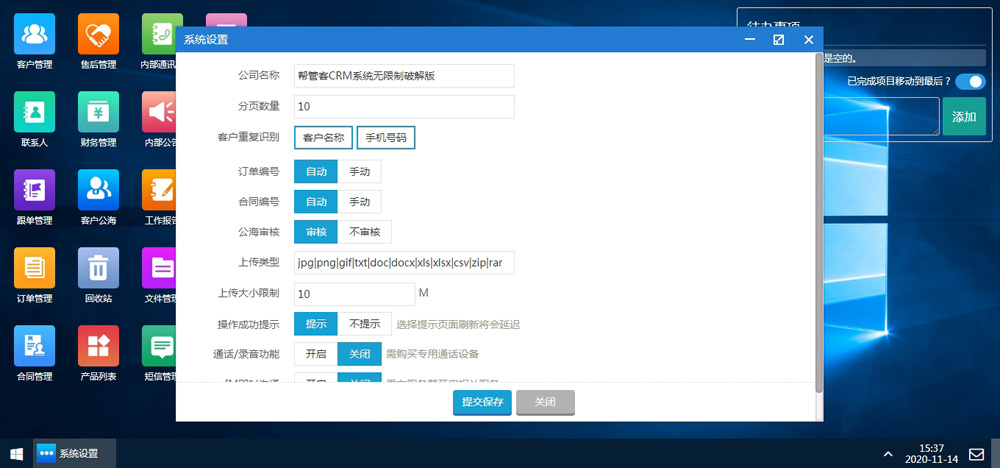Enable 通话/录音功能 with 开启
Viewport: 1000px width, 468px height.
pyautogui.click(x=315, y=354)
